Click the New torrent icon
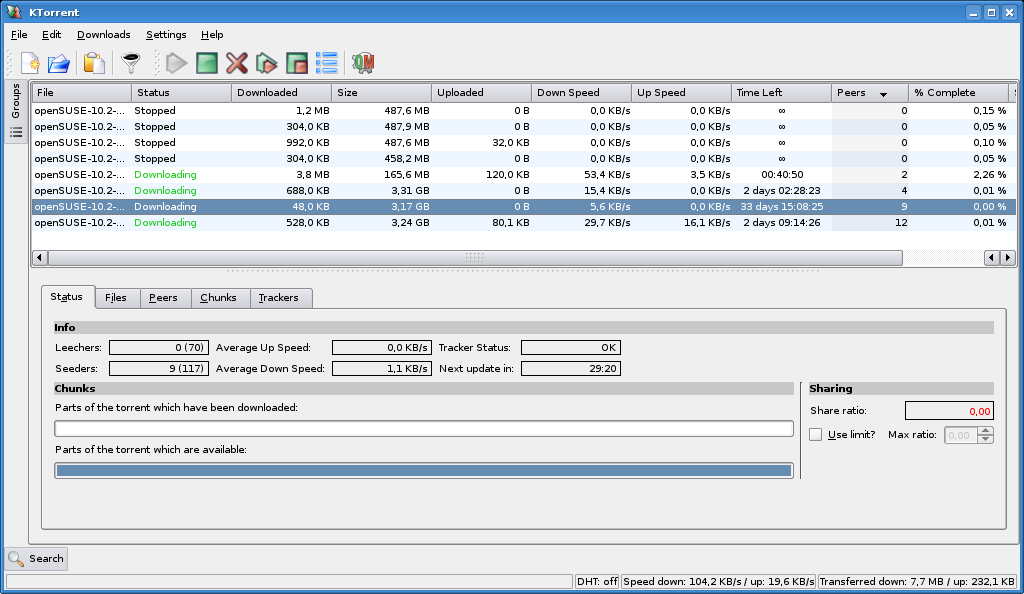This screenshot has height=594, width=1024. tap(30, 64)
